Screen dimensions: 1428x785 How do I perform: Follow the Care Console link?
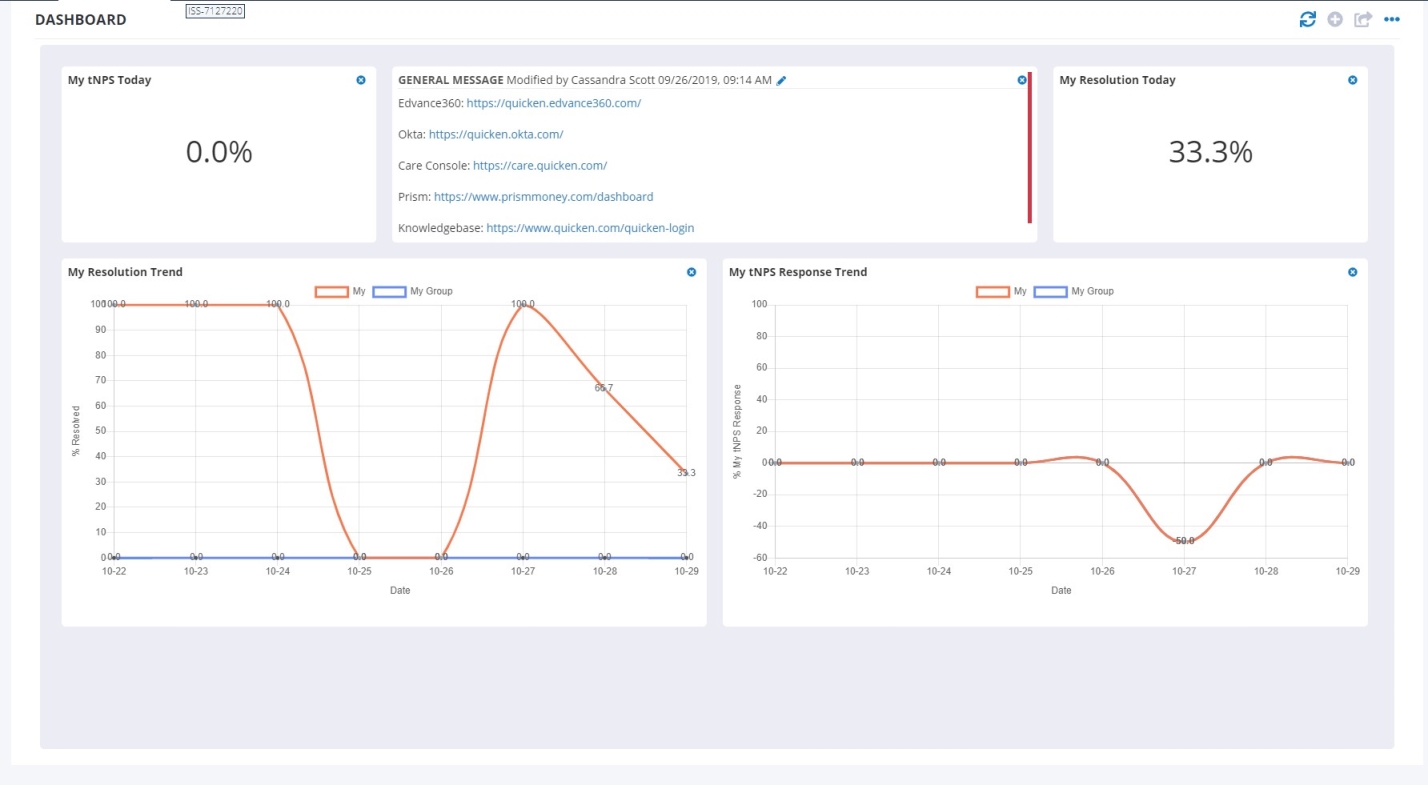click(540, 166)
